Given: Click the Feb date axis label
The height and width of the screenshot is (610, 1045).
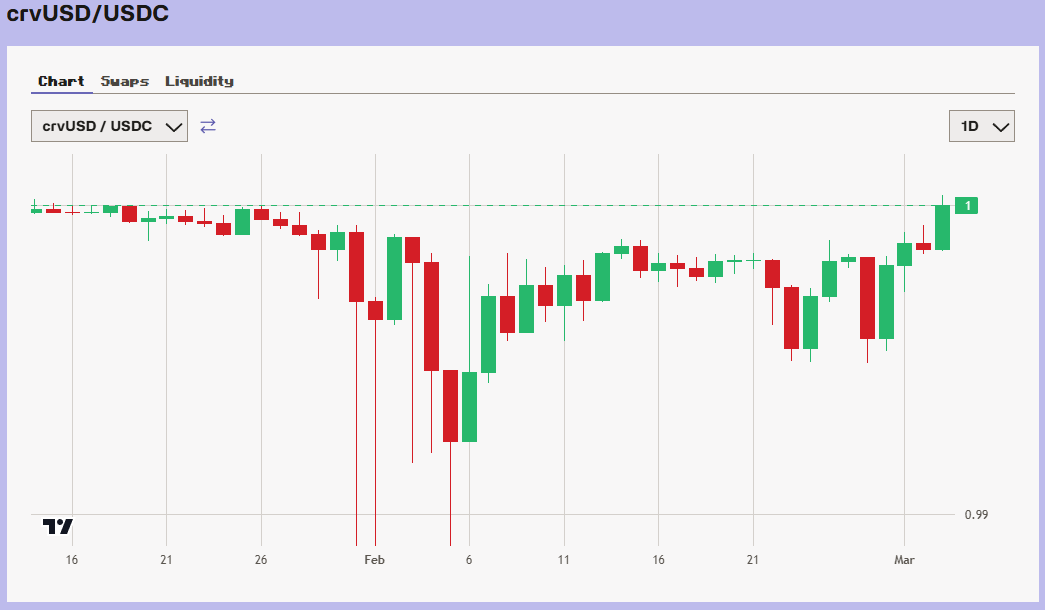Looking at the screenshot, I should 375,560.
